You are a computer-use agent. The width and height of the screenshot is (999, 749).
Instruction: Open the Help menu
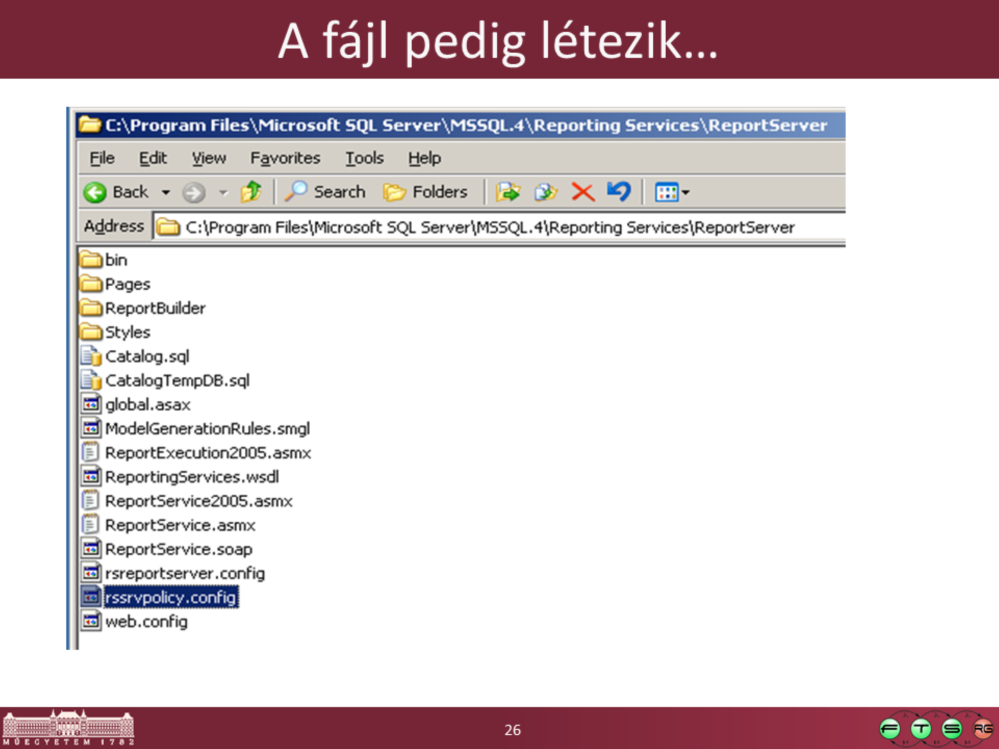pos(424,158)
